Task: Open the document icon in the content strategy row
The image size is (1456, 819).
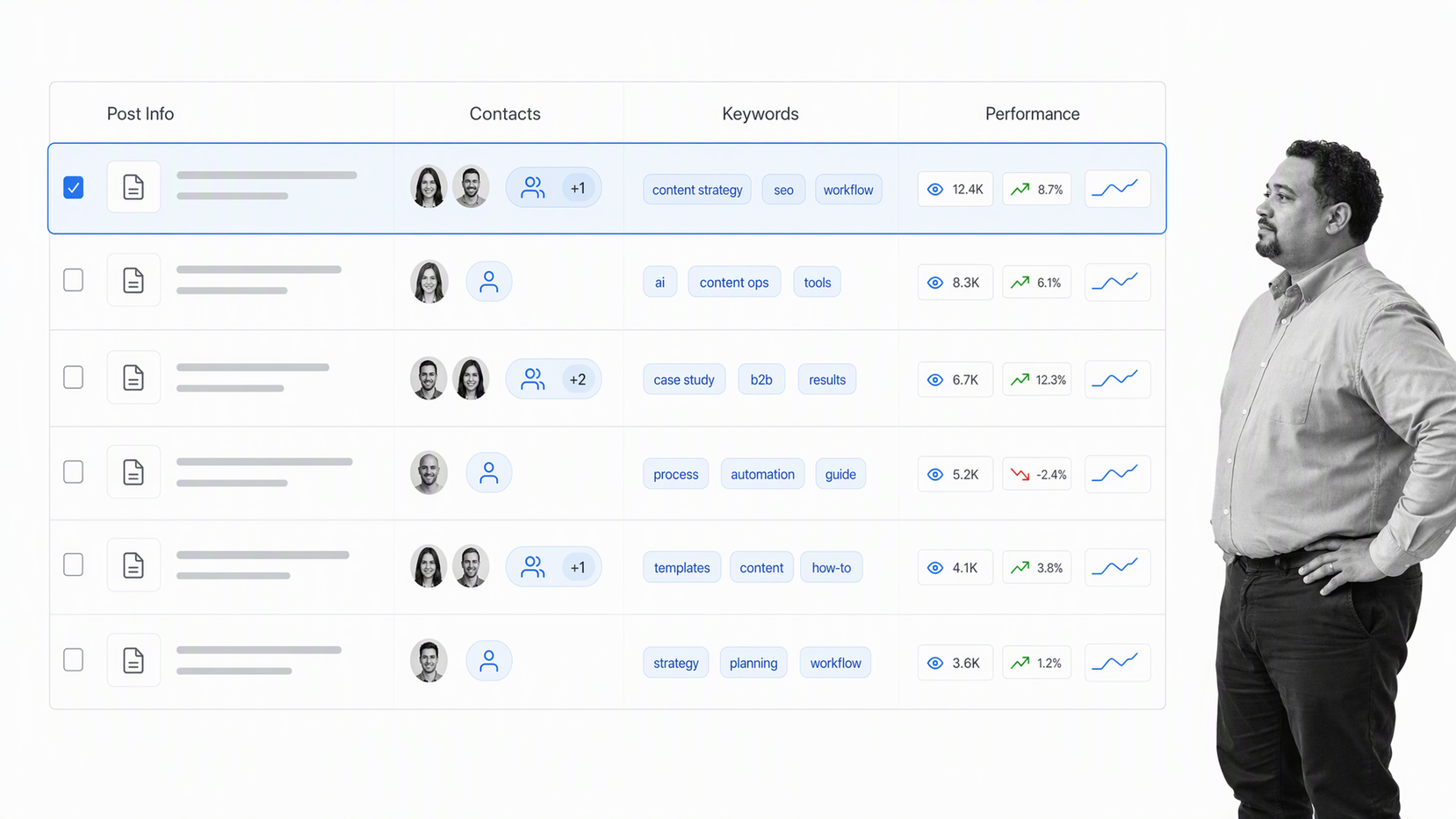Action: [133, 187]
